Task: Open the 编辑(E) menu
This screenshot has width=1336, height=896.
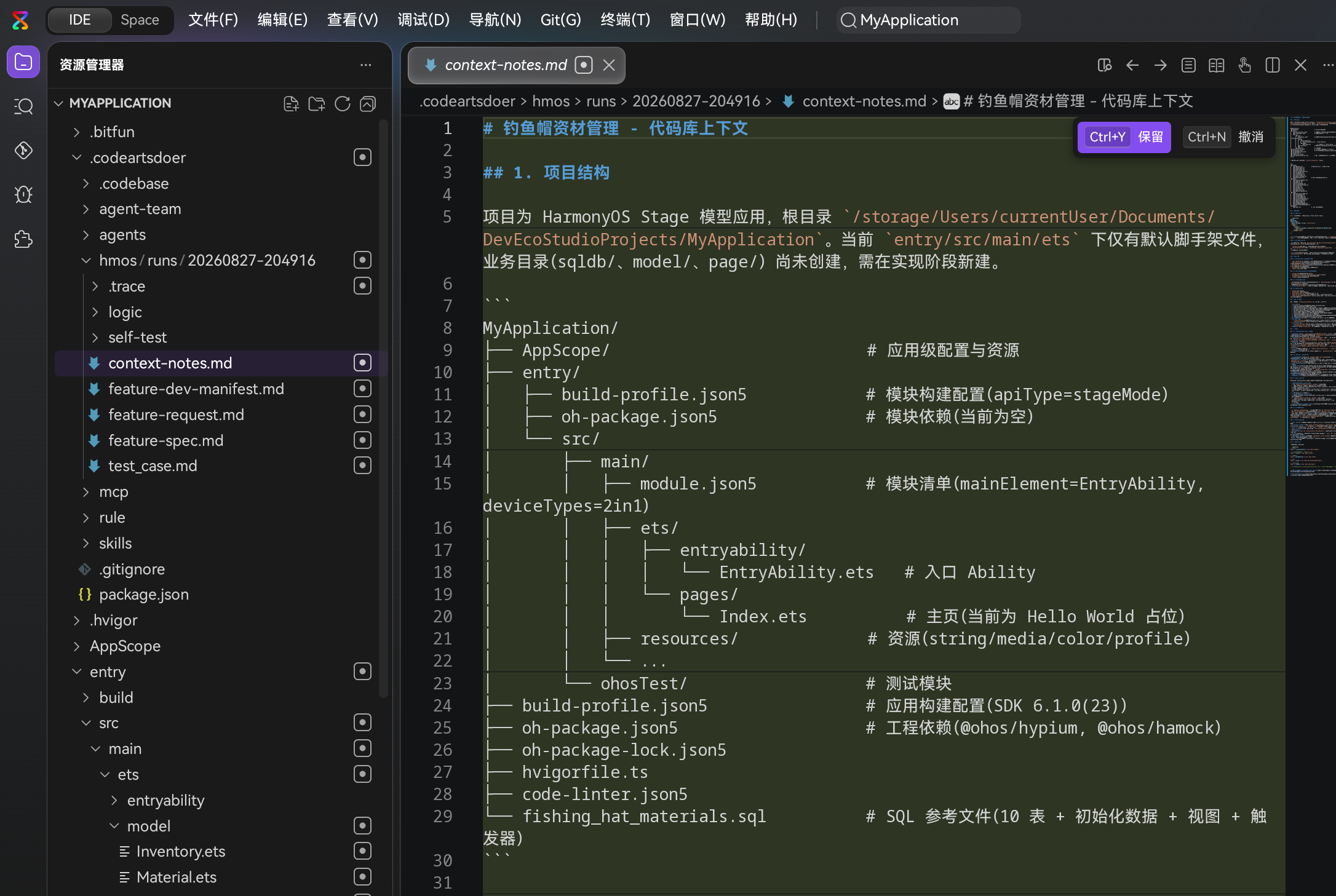Action: 282,20
